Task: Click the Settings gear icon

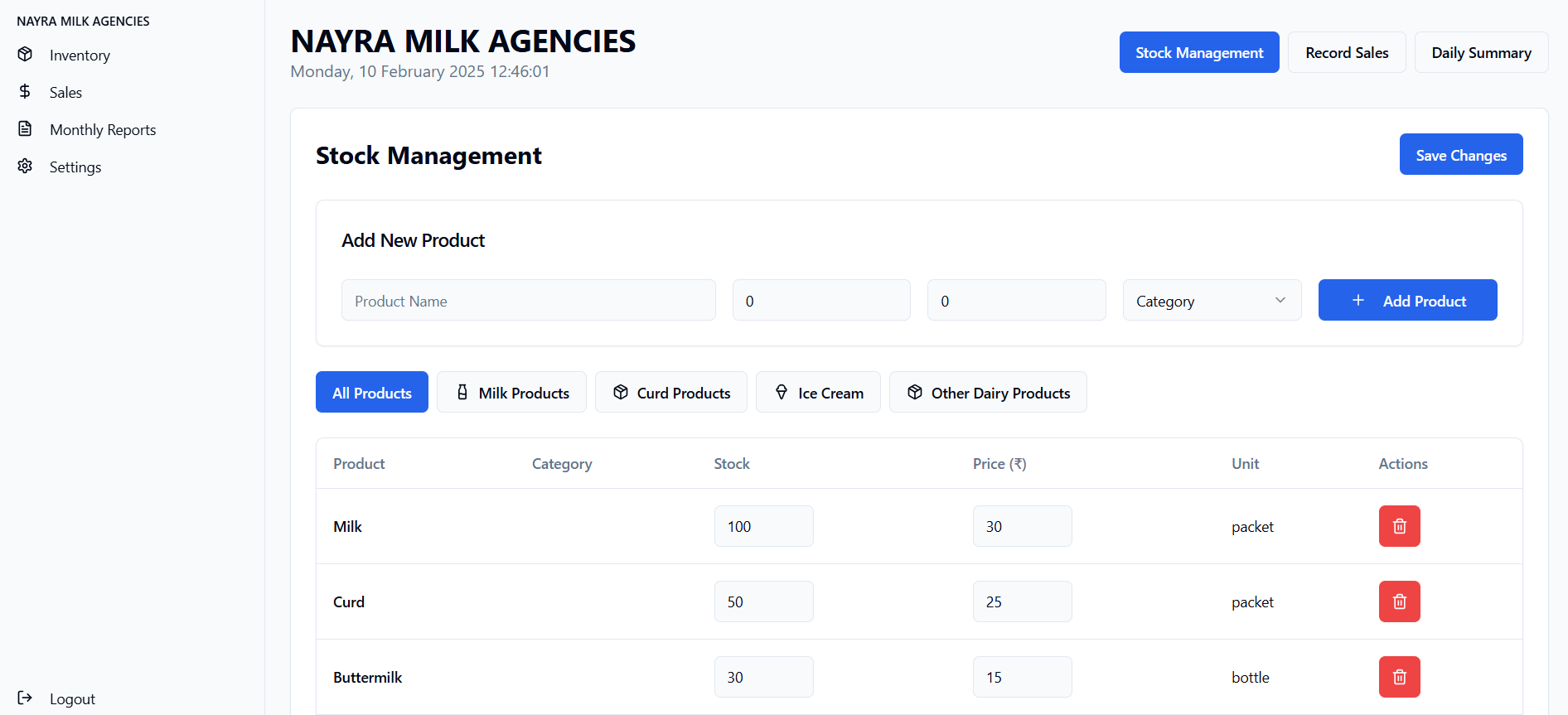Action: [25, 167]
